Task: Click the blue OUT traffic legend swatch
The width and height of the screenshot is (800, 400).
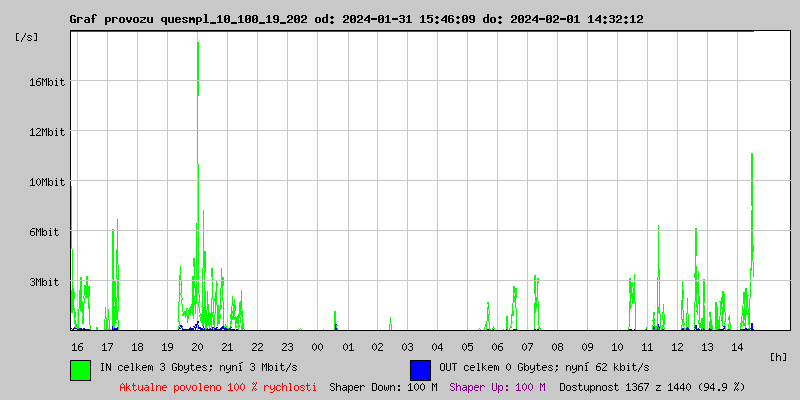Action: pyautogui.click(x=420, y=369)
